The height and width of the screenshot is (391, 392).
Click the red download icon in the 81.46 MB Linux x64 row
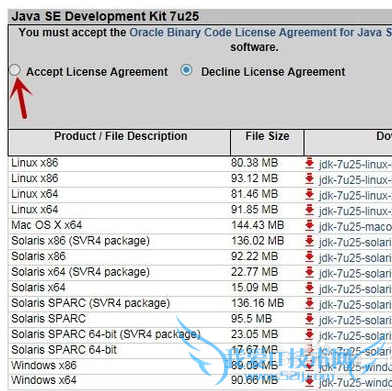[x=310, y=195]
